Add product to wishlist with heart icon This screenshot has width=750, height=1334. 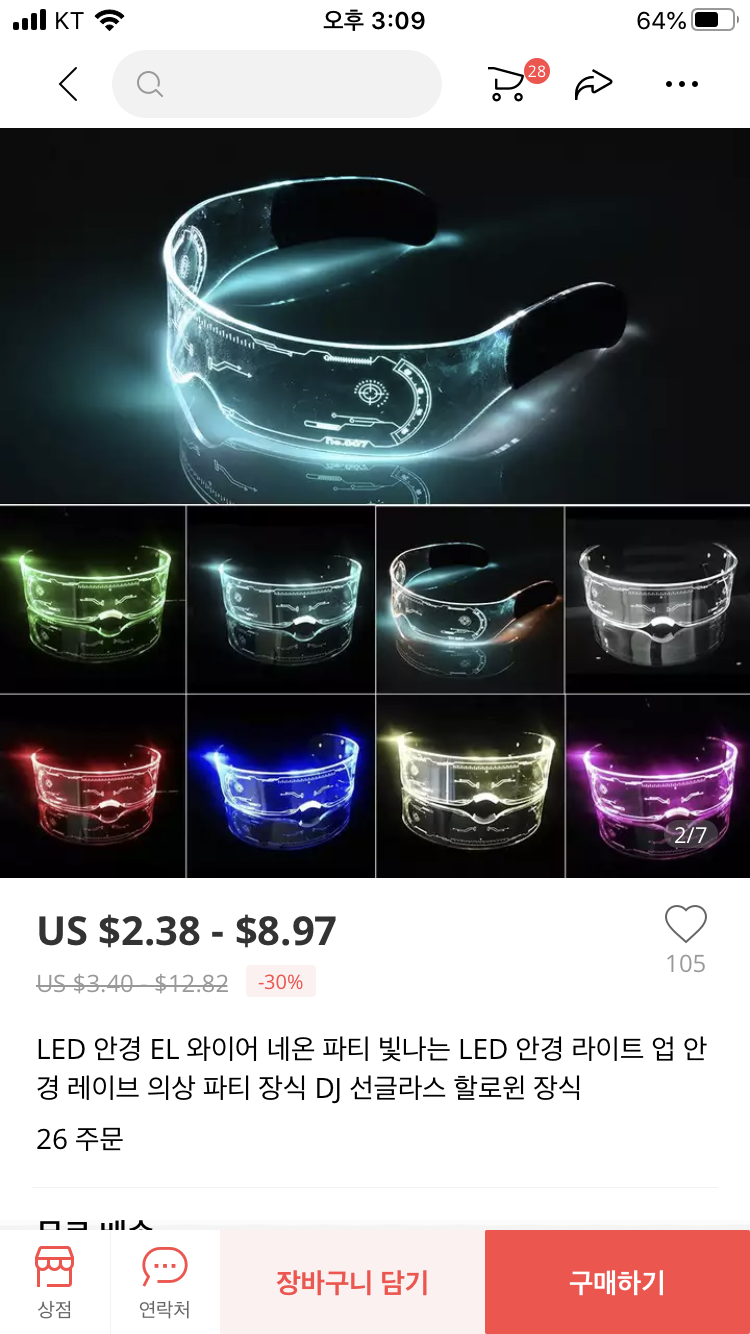686,924
